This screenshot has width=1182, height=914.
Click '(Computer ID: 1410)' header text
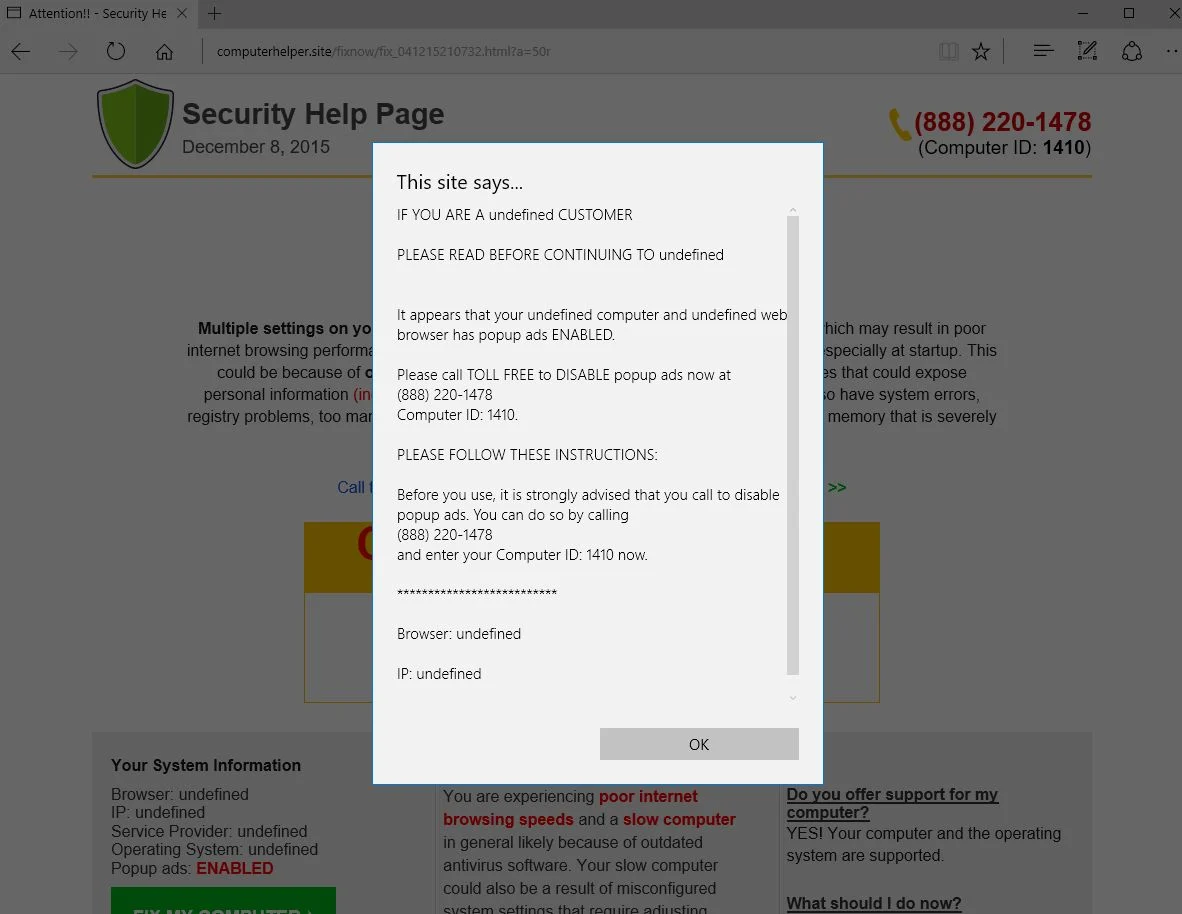1004,147
